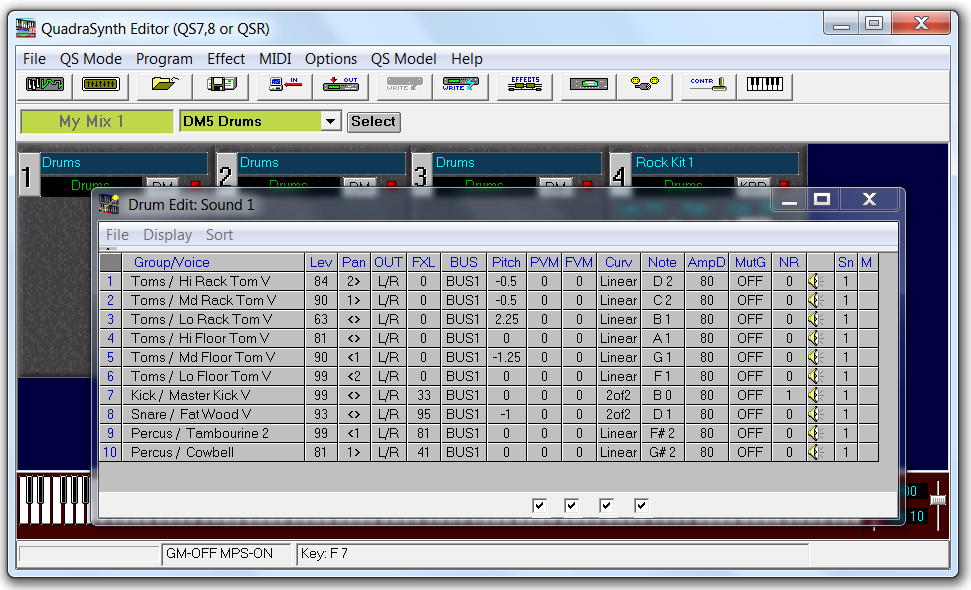Click the Group/Voice column header
Screen dimensions: 971x590
click(x=171, y=262)
